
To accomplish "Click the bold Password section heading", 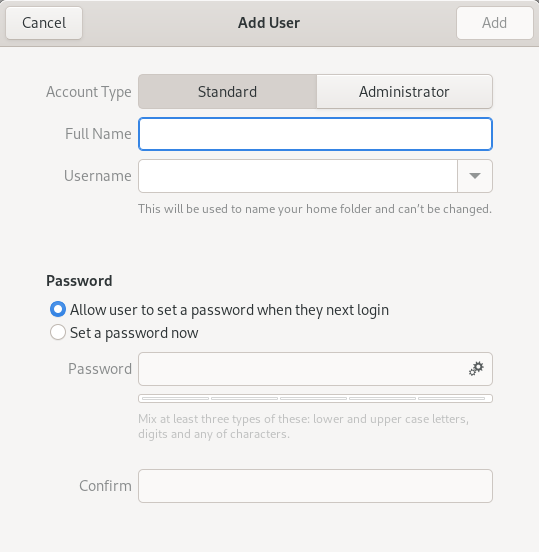I will coord(79,281).
